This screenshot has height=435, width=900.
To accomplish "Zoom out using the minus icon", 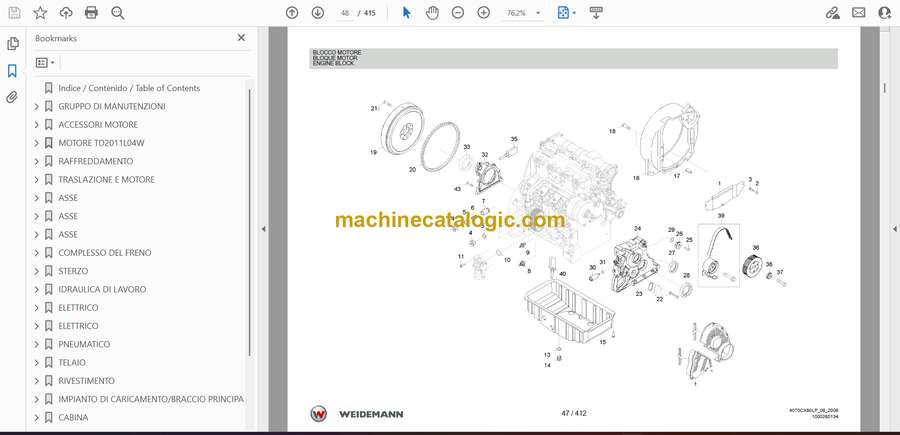I will [x=458, y=13].
